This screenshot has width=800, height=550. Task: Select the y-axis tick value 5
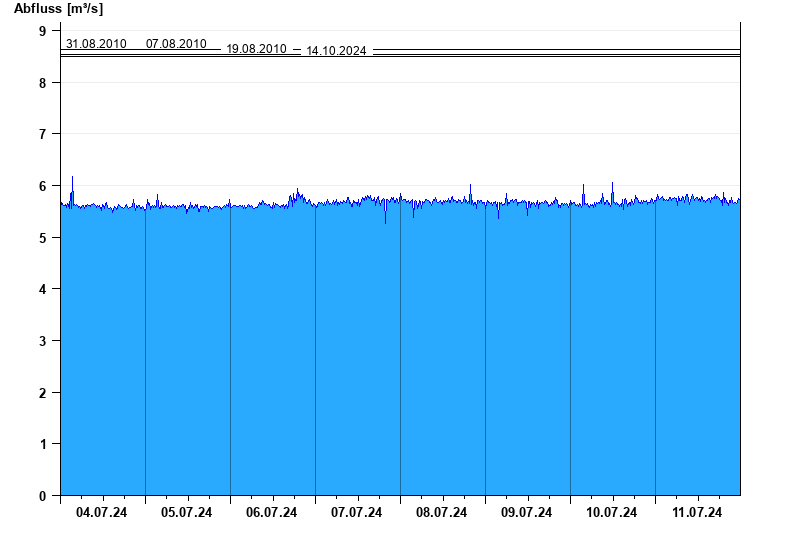point(43,238)
